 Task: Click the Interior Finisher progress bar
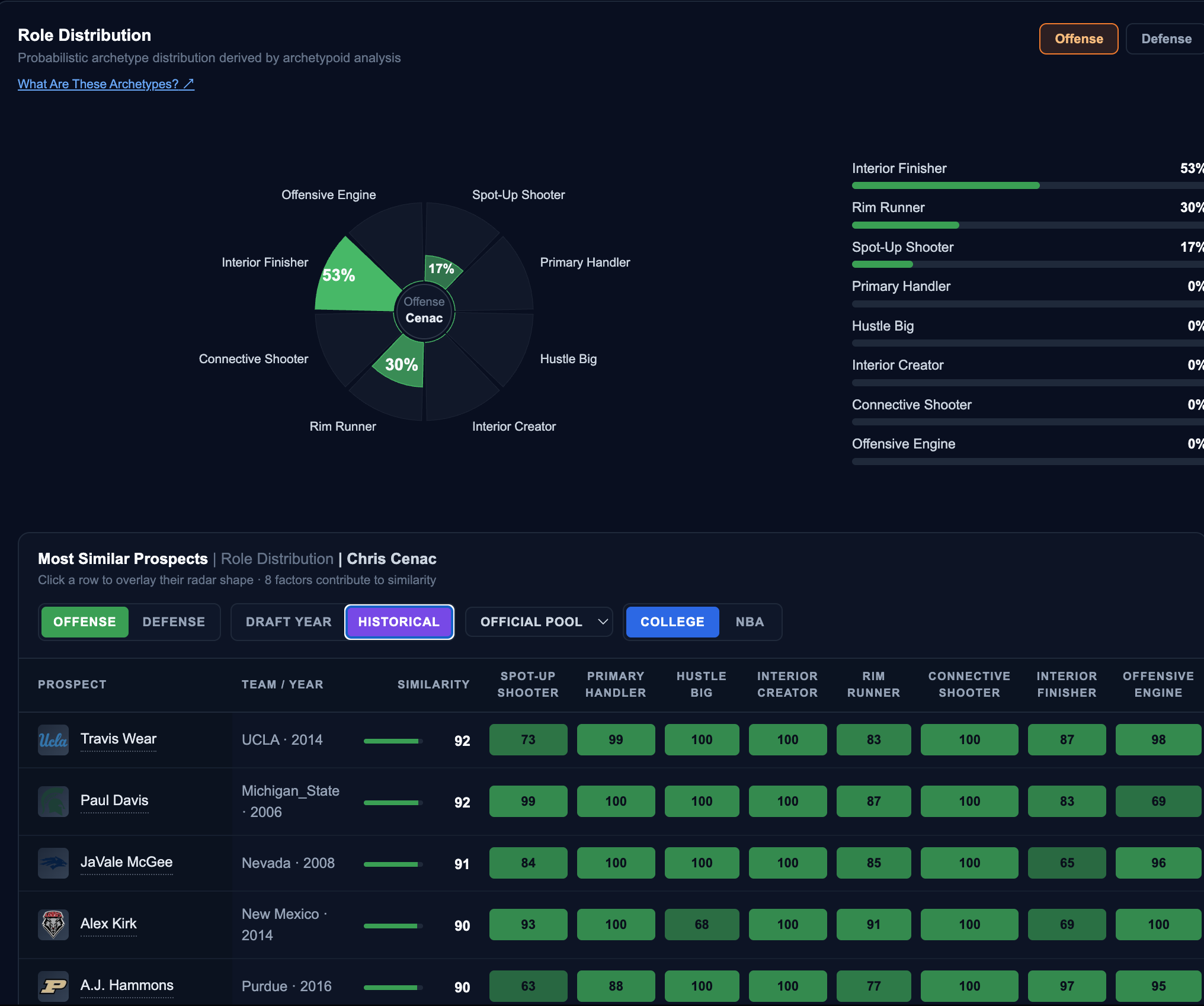[x=1028, y=186]
